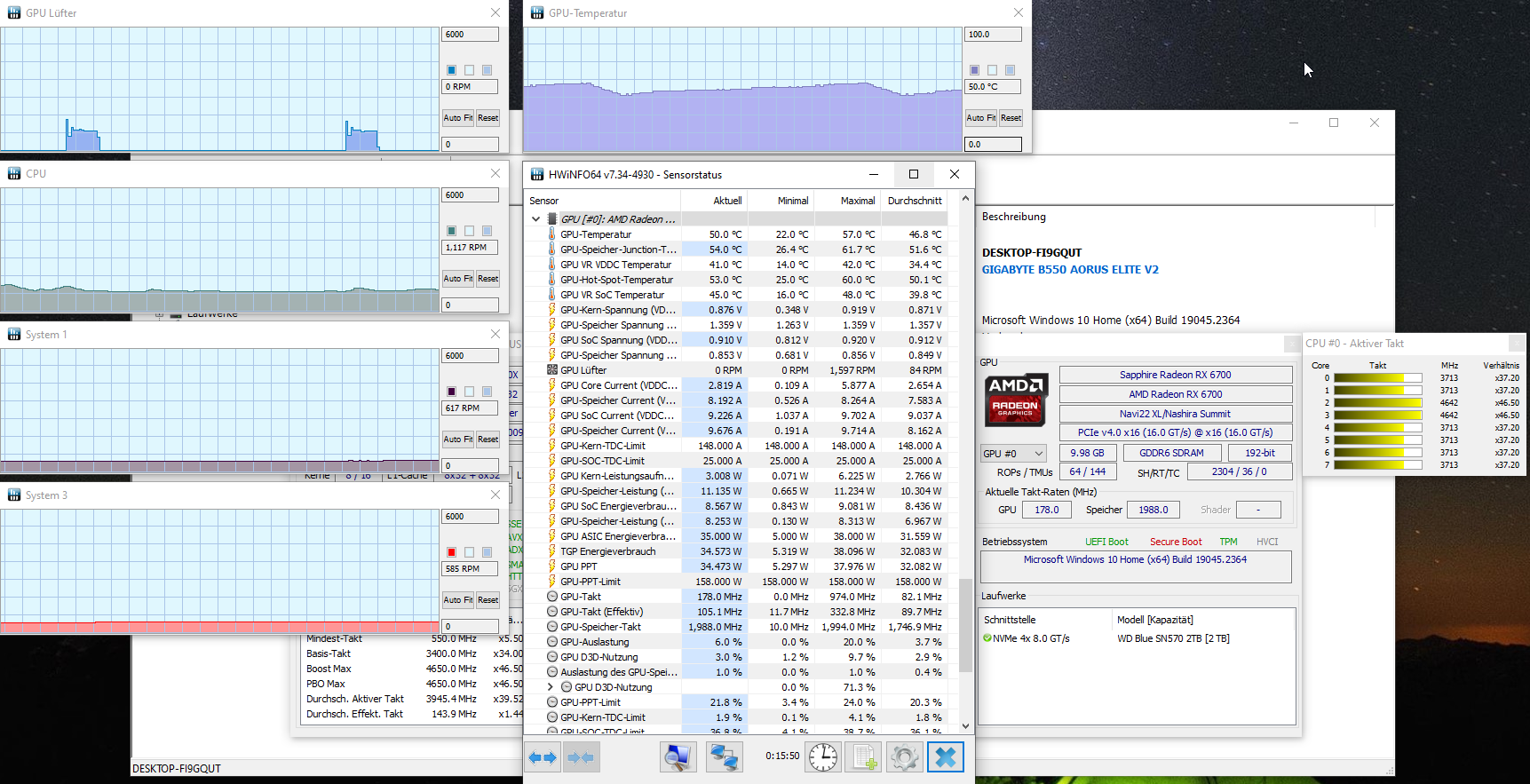This screenshot has height=784, width=1530.
Task: Open the system summary monitor icon
Action: click(x=678, y=757)
